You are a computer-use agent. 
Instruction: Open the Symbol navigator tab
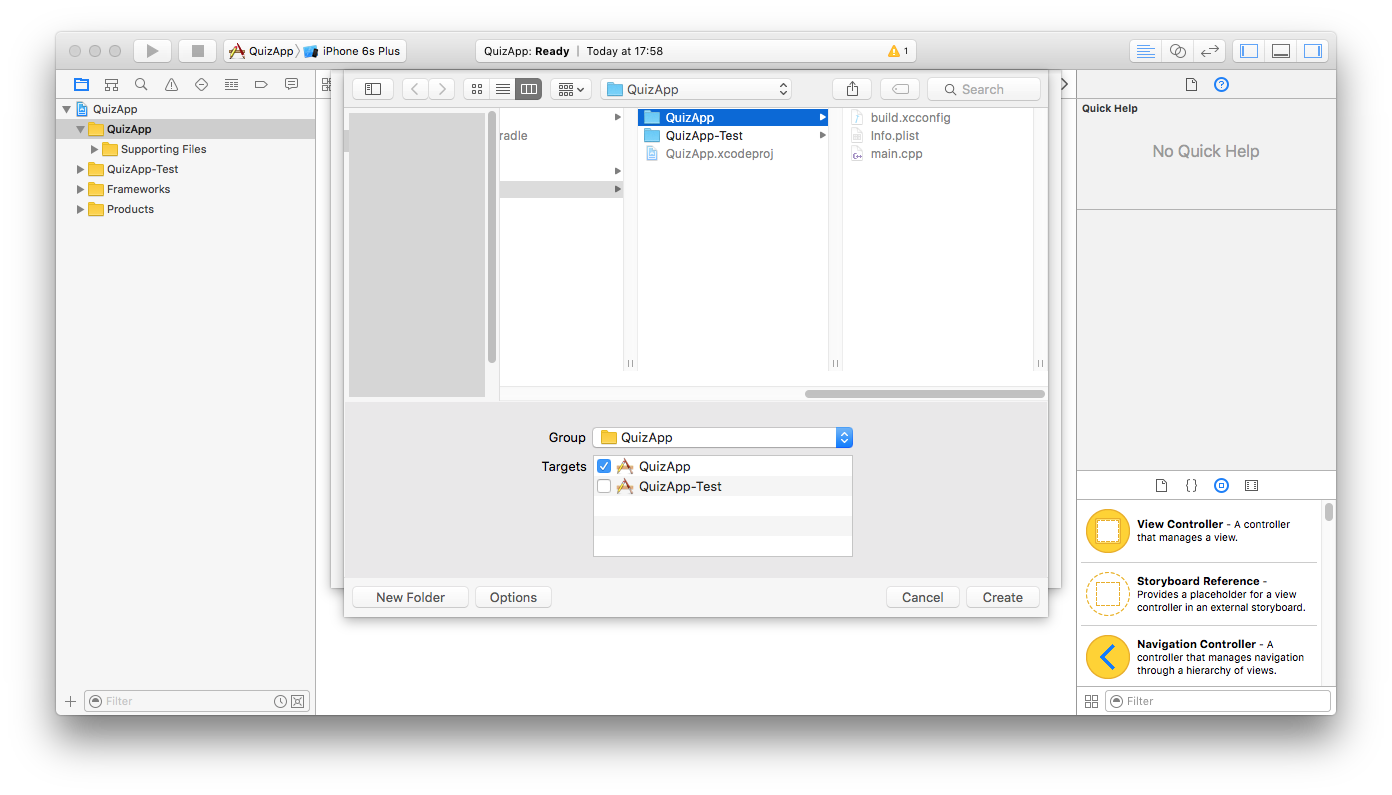pyautogui.click(x=111, y=85)
